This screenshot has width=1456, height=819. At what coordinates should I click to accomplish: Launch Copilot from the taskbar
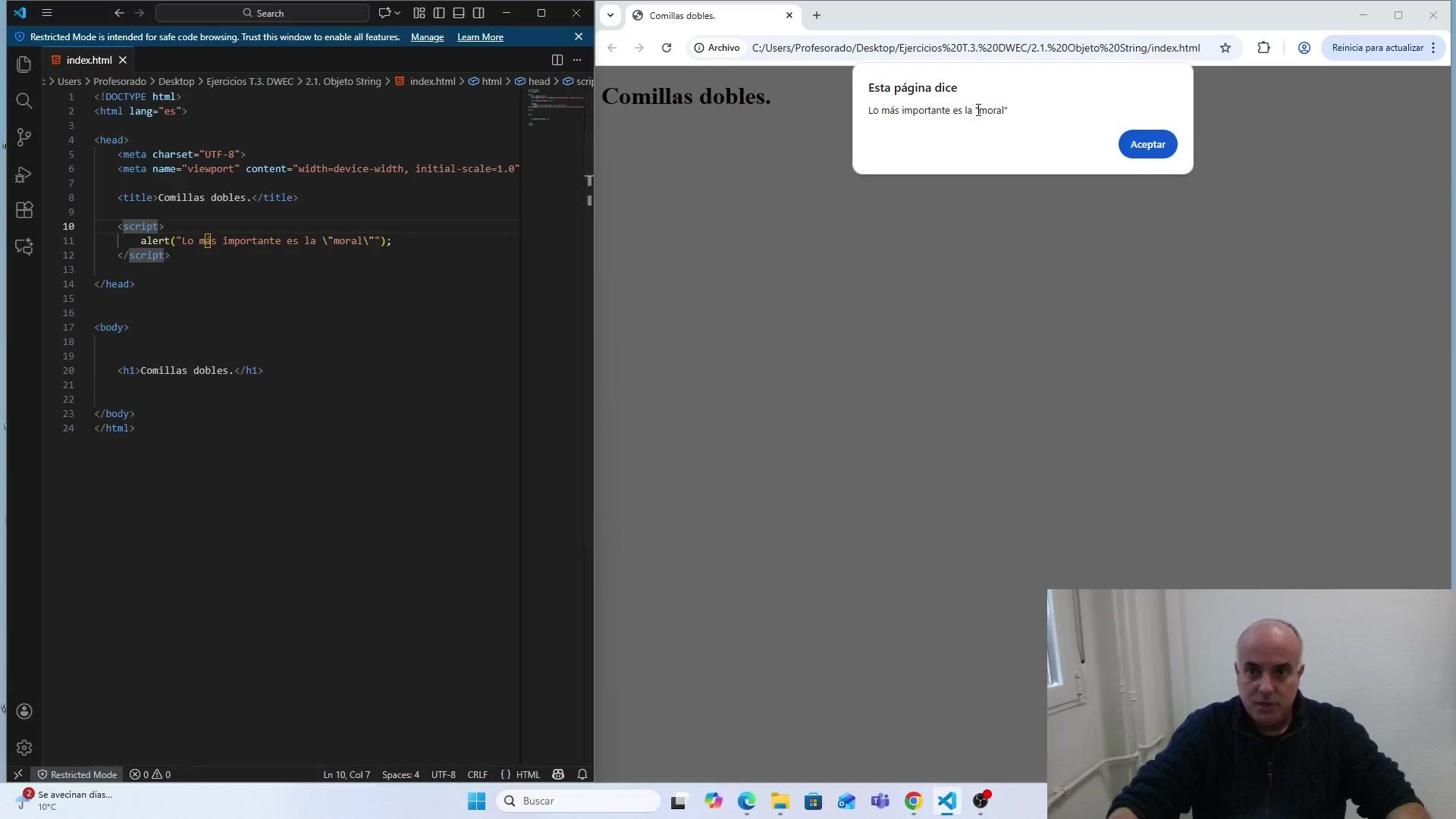click(x=714, y=801)
